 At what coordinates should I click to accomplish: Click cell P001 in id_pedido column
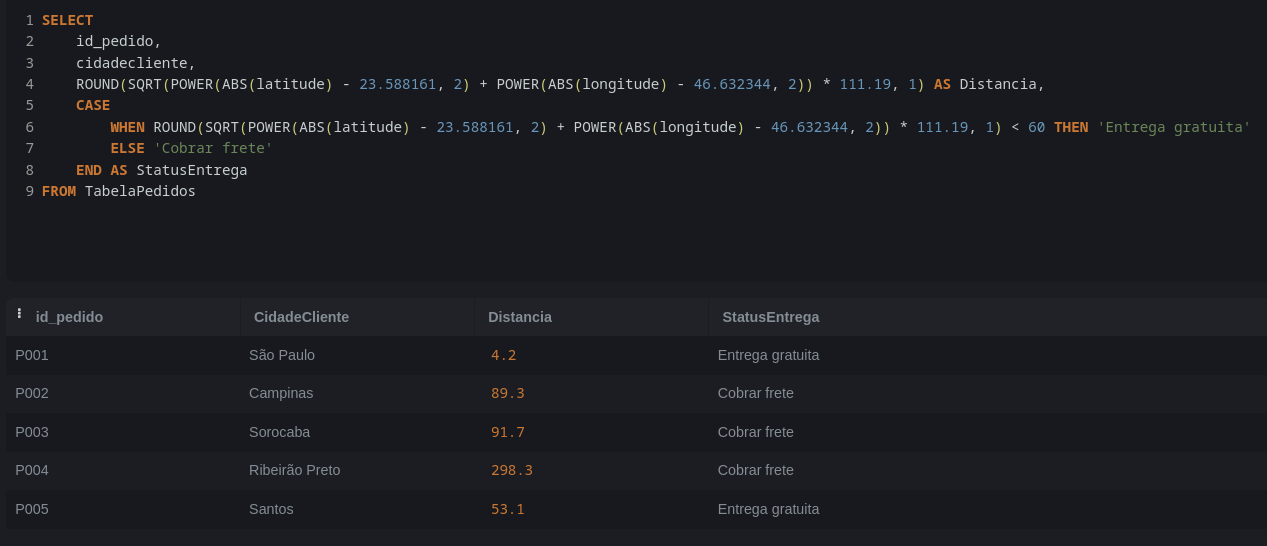(x=32, y=355)
